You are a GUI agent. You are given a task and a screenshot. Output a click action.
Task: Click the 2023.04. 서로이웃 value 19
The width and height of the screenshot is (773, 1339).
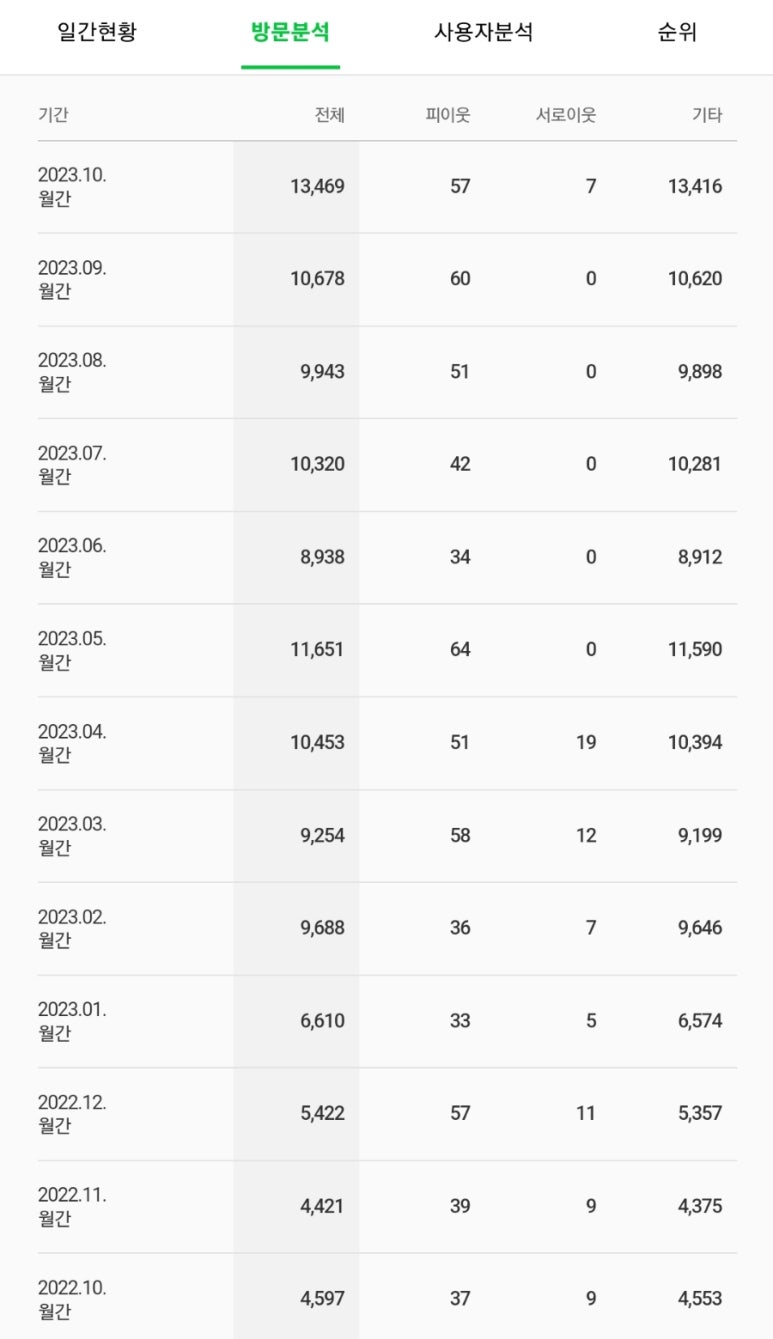586,743
